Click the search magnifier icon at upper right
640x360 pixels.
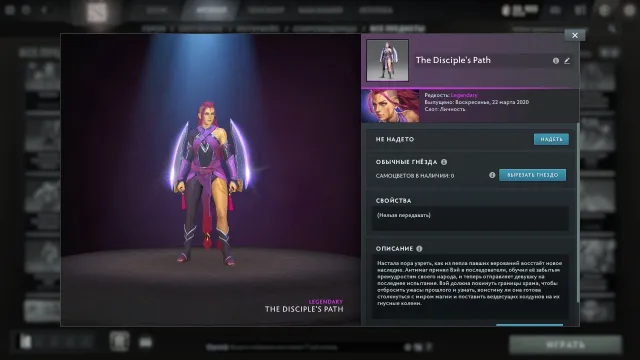tap(611, 29)
